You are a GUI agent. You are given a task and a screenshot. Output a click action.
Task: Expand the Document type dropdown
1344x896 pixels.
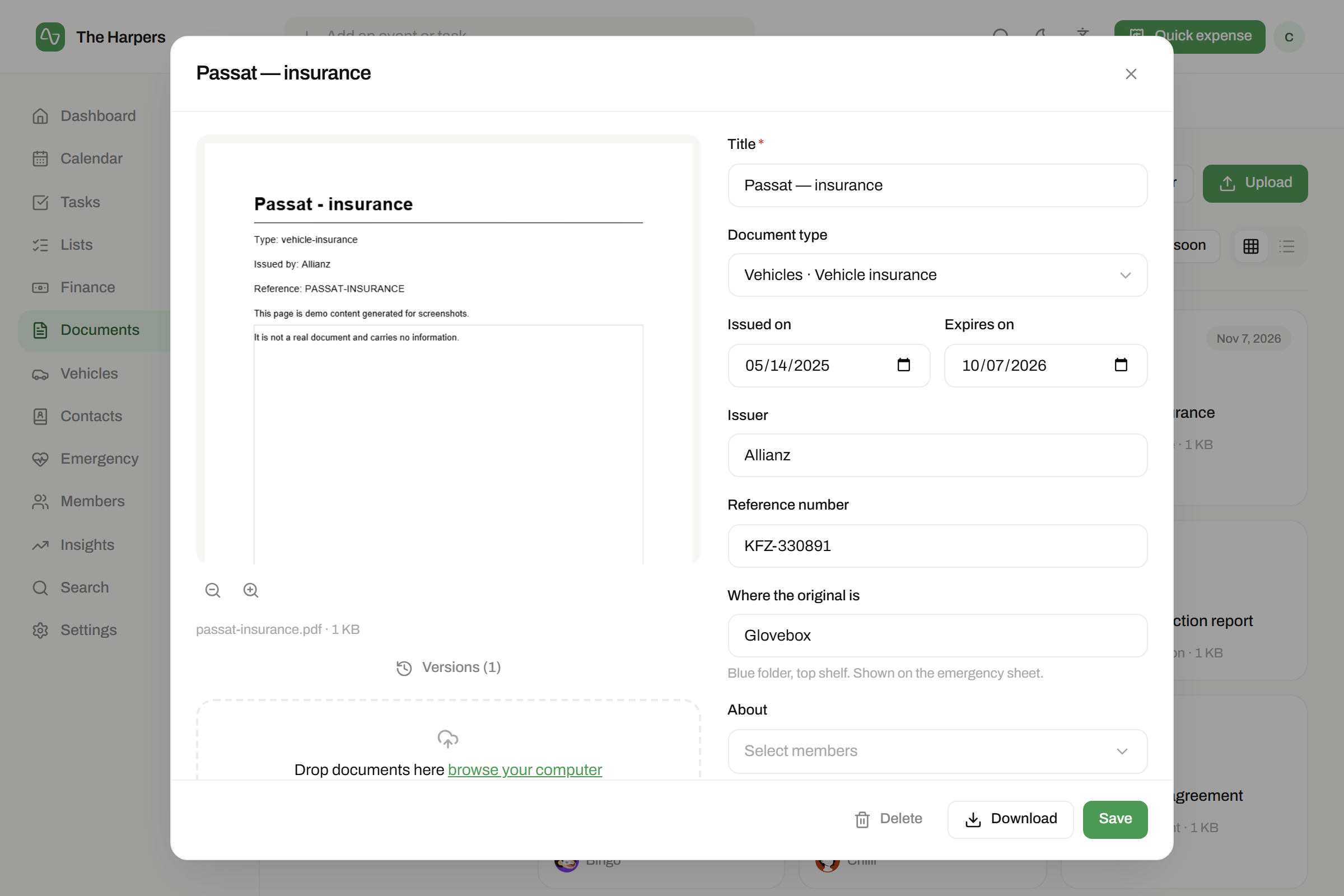937,275
